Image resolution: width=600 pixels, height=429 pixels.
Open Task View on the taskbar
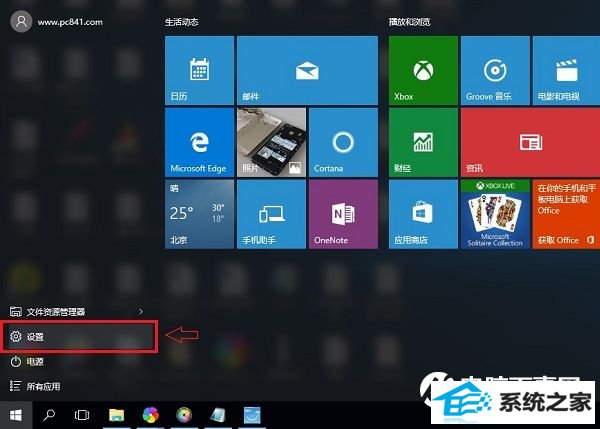pos(82,415)
